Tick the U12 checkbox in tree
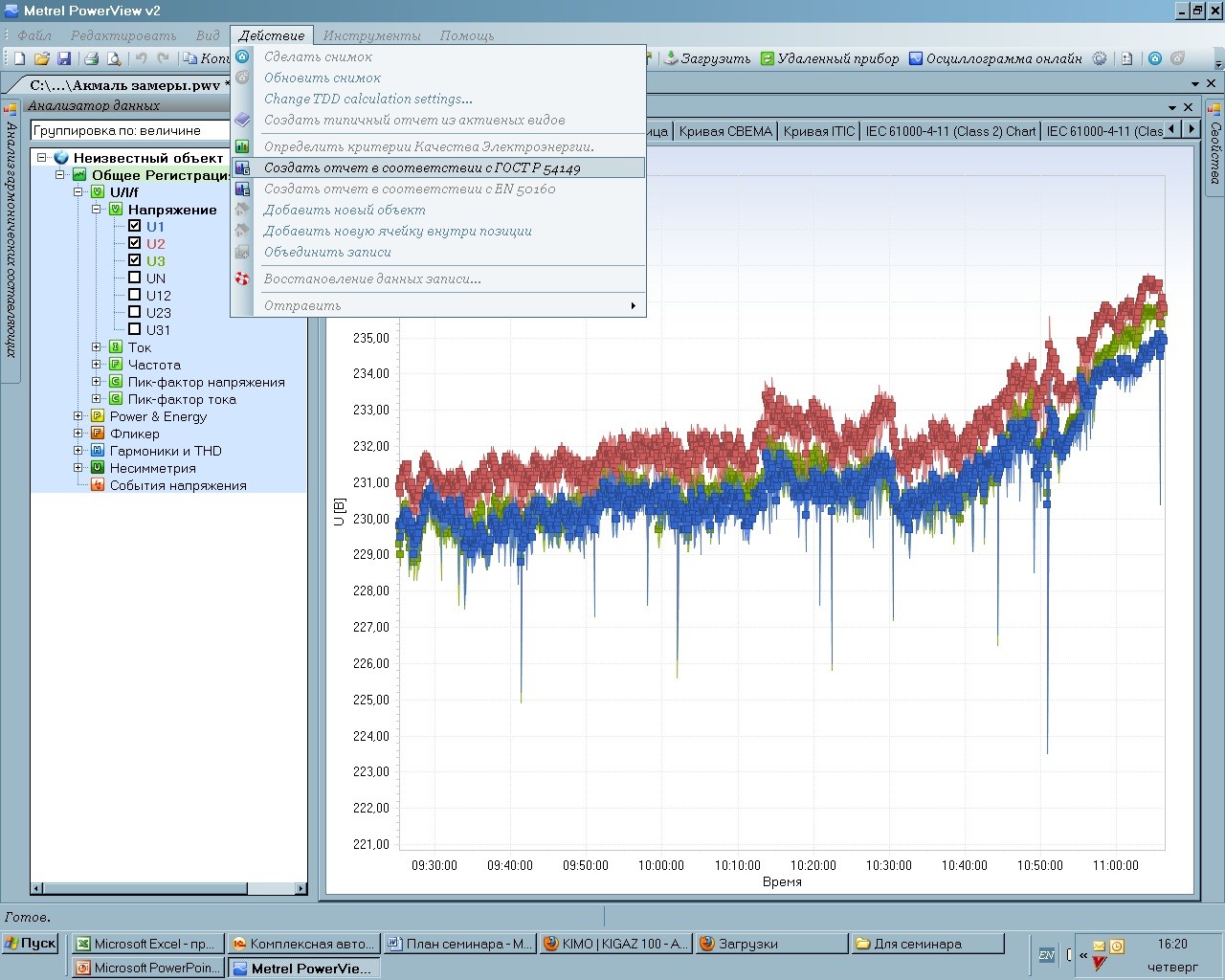 pos(135,295)
